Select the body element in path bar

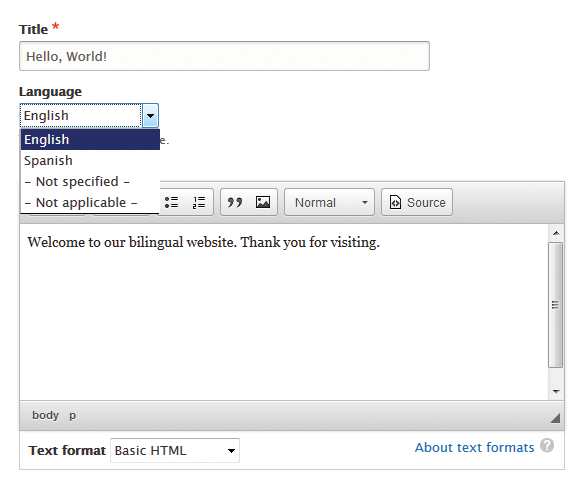coord(45,415)
